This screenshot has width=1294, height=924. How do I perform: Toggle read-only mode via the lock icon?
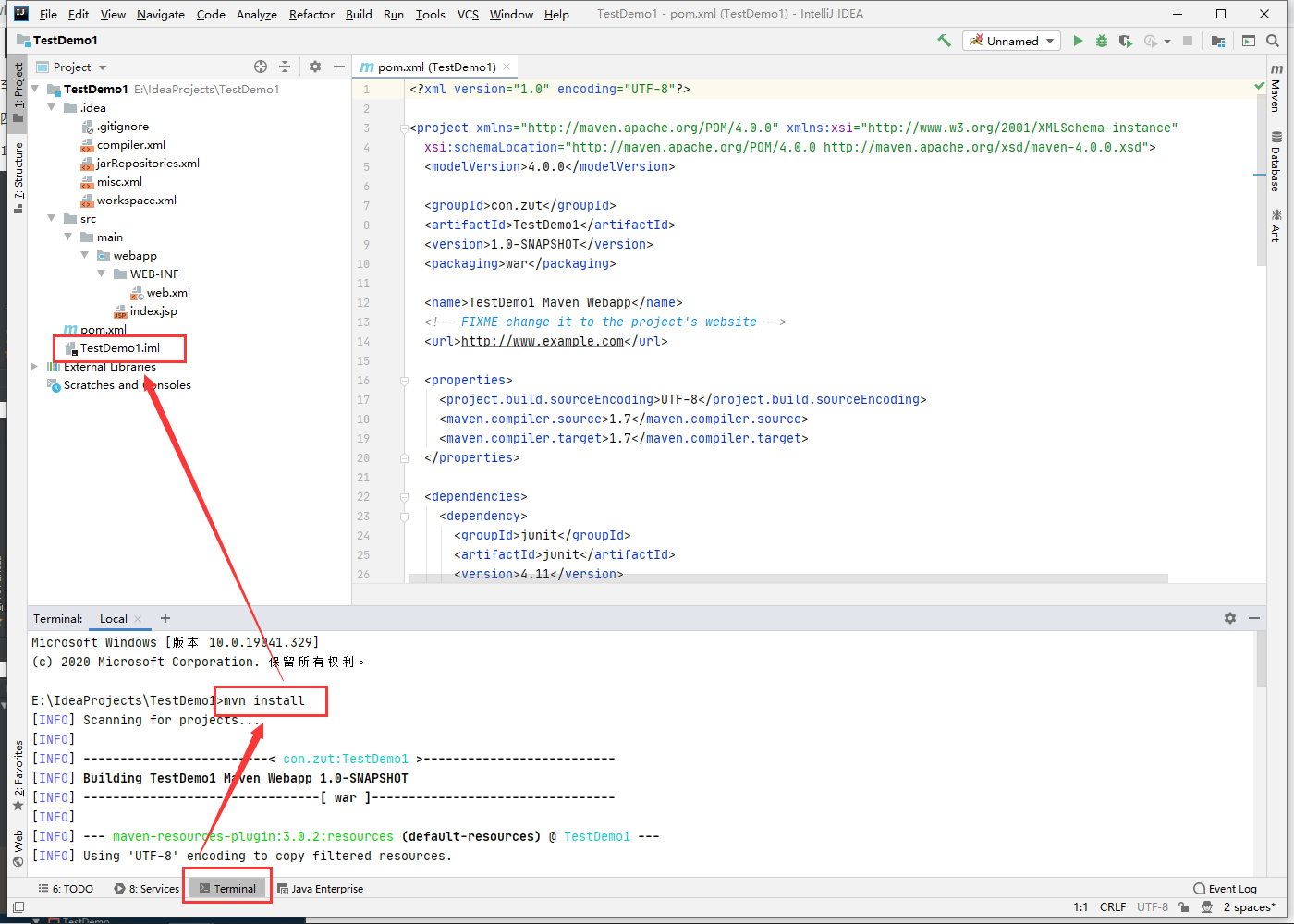tap(1184, 906)
